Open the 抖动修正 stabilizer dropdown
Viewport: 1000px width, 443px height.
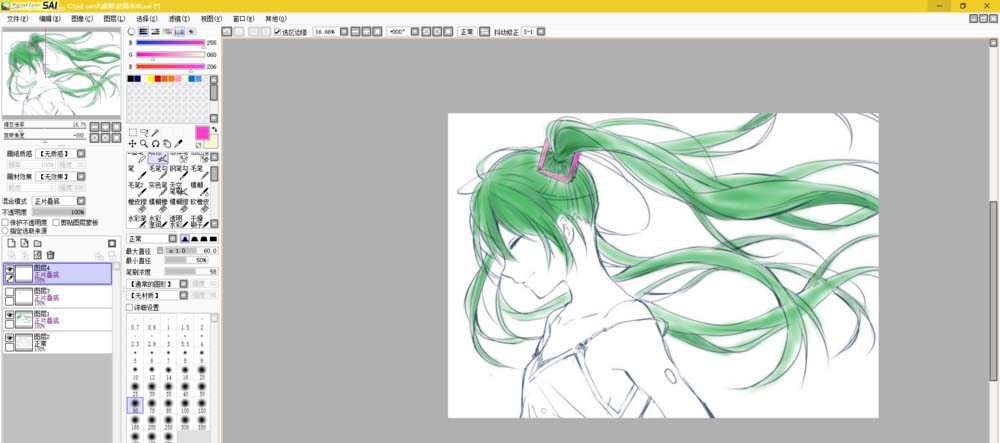coord(541,31)
